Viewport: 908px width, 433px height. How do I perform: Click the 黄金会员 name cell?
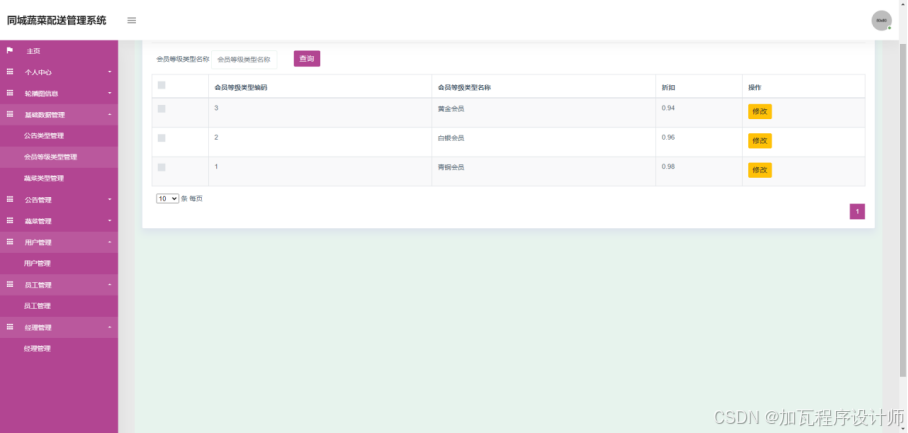pyautogui.click(x=451, y=108)
